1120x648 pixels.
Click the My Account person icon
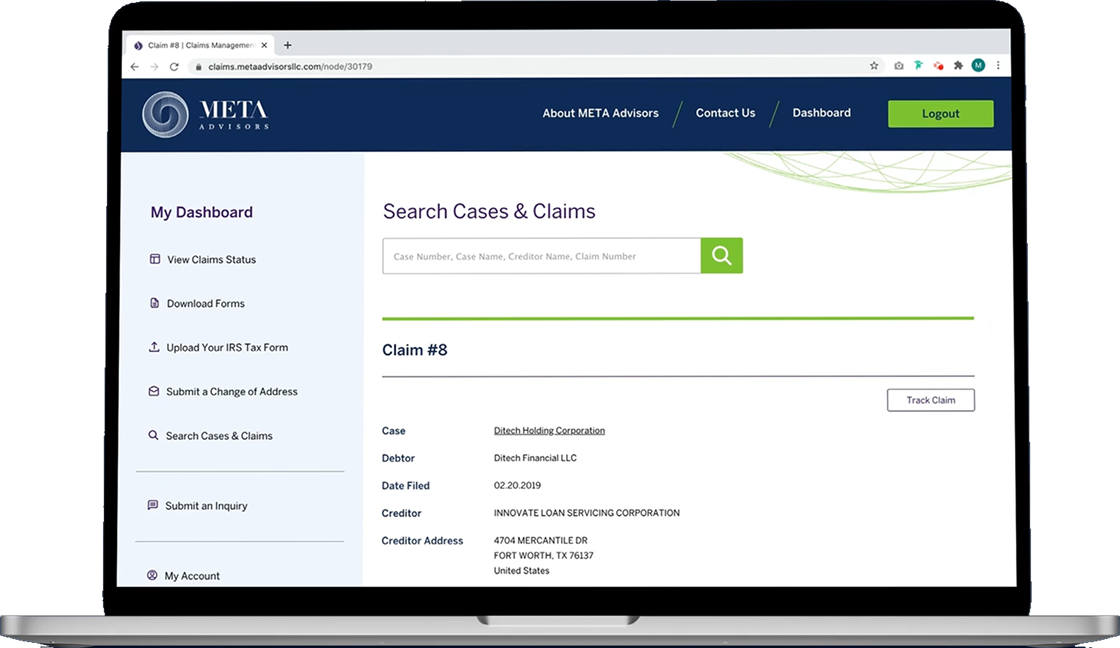(x=152, y=575)
